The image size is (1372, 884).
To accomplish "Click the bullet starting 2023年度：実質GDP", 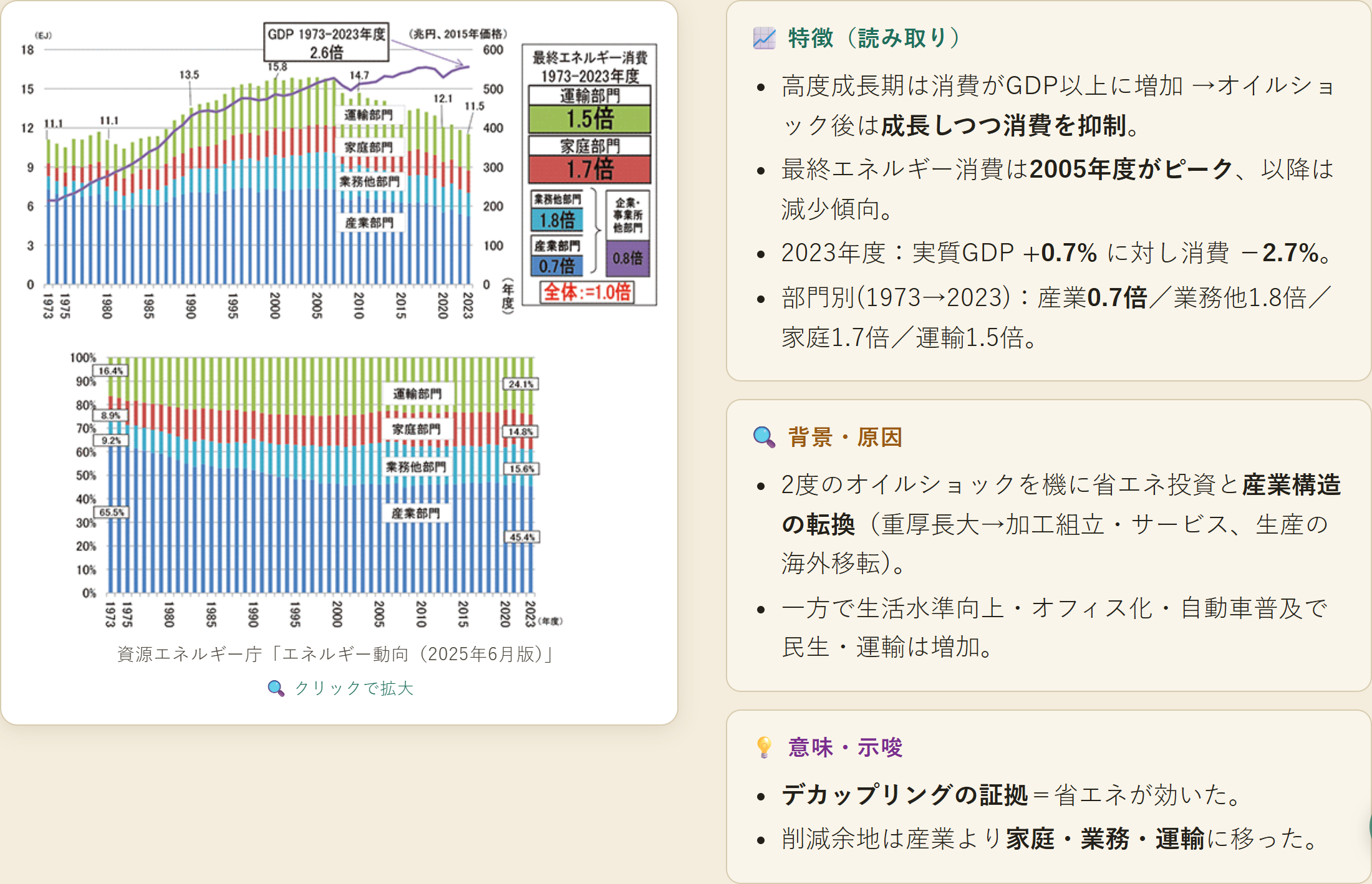I will point(1057,253).
